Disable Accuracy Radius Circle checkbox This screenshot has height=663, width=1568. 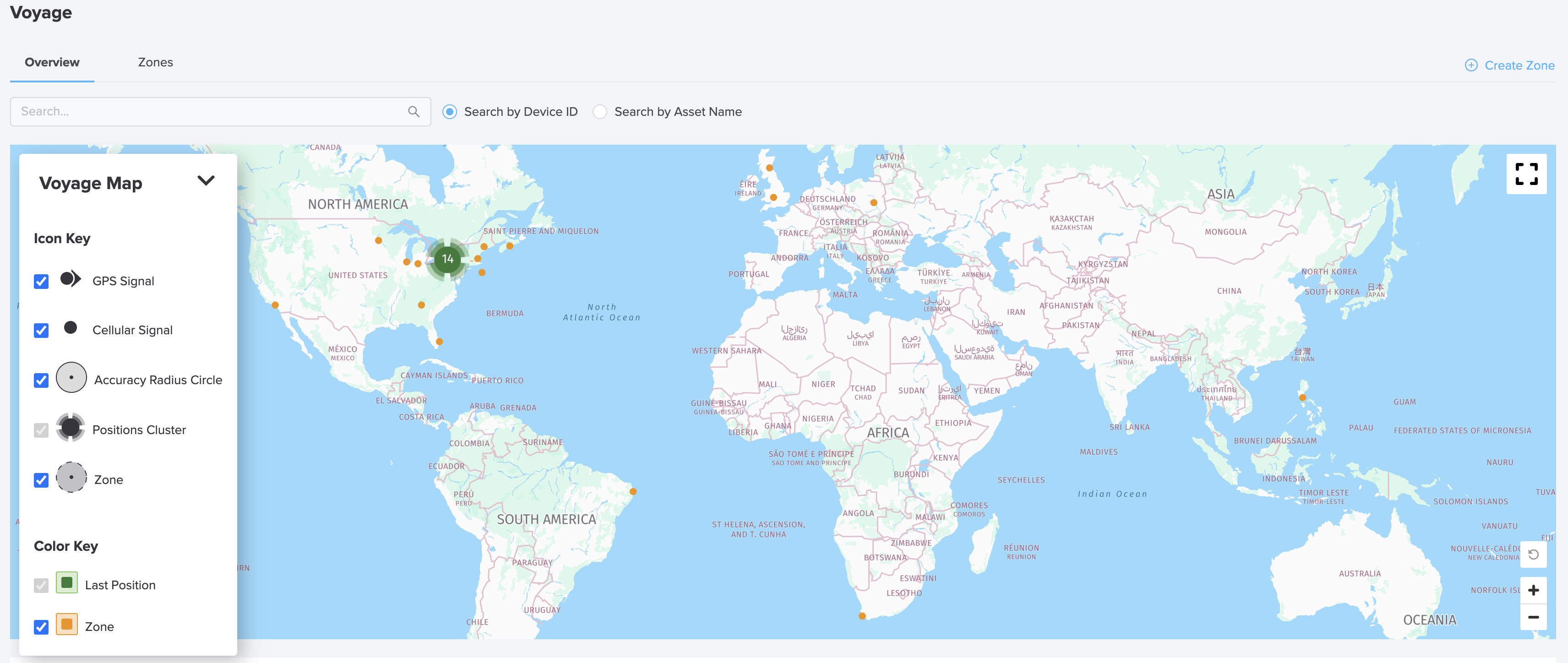click(x=41, y=380)
